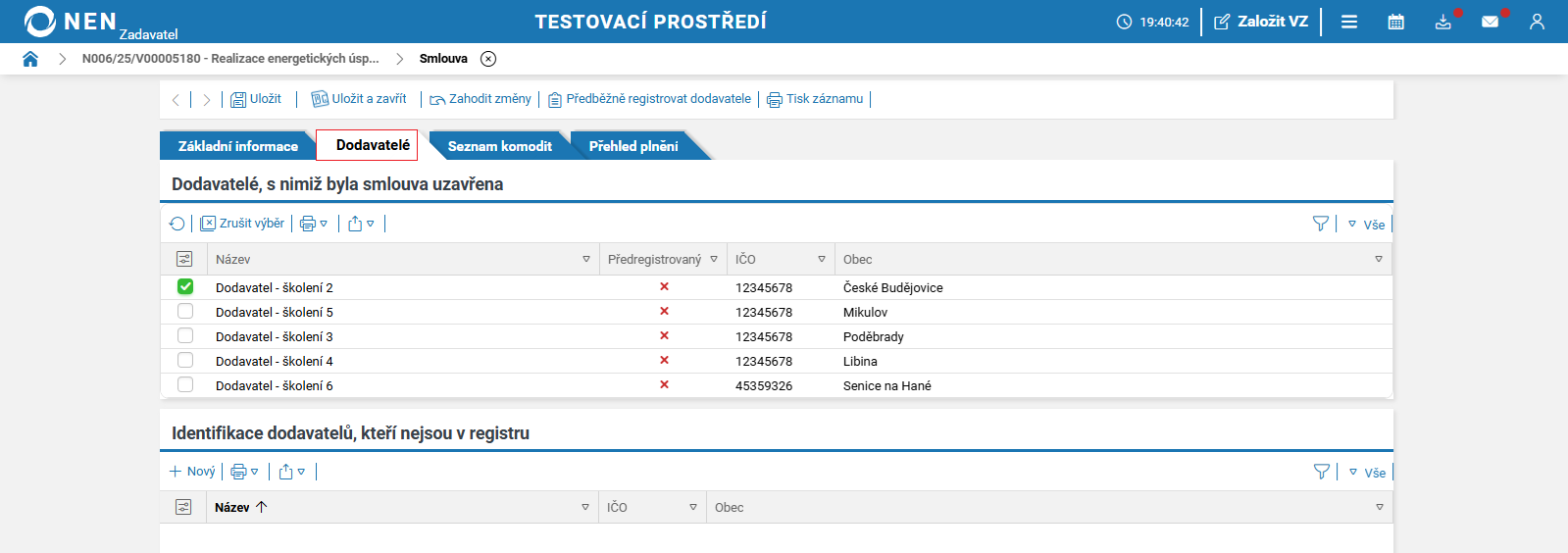Expand the Název column filter dropdown
The width and height of the screenshot is (1568, 553).
pyautogui.click(x=586, y=260)
